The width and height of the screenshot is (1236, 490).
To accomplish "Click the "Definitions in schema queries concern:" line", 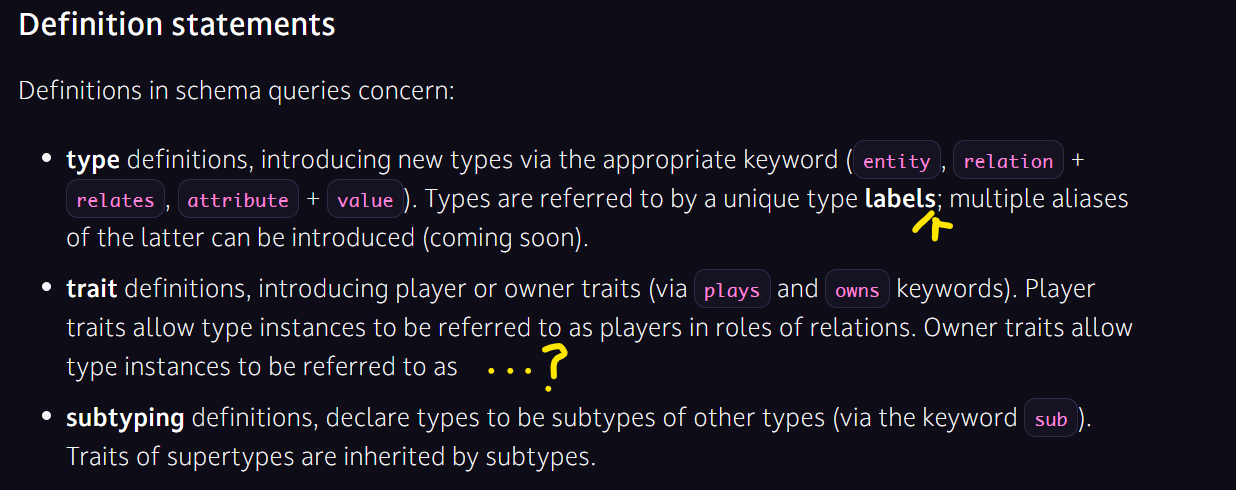I will (236, 91).
